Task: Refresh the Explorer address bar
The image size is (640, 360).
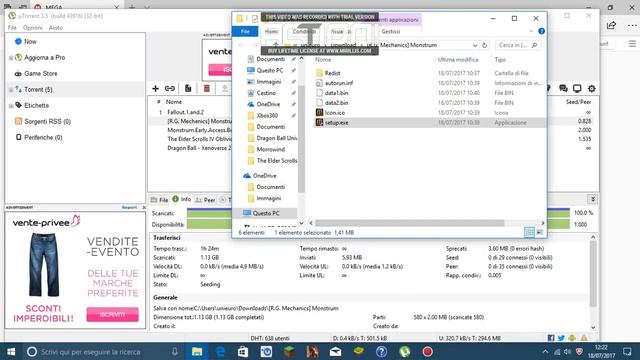Action: (484, 45)
